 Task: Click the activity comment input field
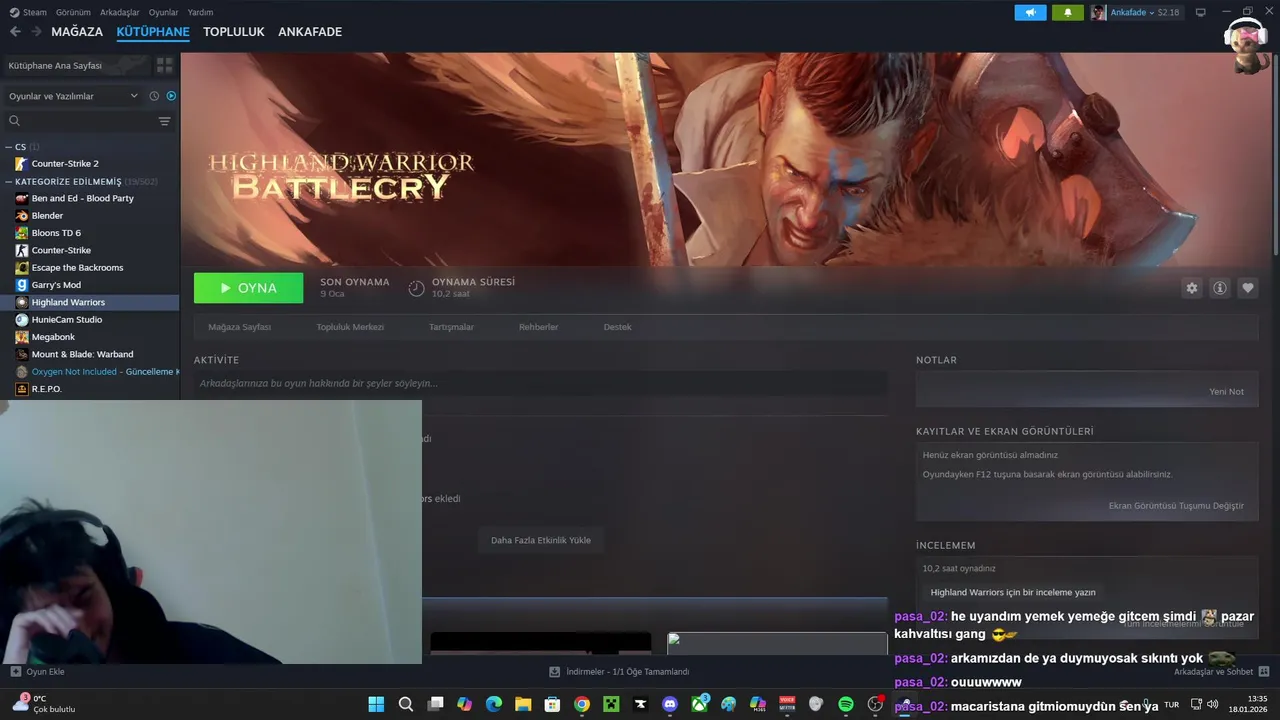point(540,383)
